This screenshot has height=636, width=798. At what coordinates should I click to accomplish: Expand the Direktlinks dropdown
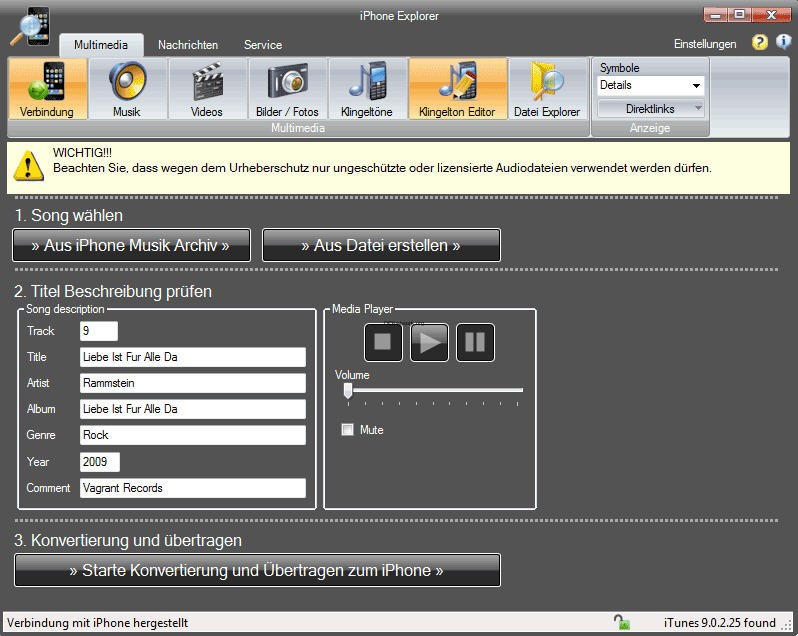pos(651,108)
